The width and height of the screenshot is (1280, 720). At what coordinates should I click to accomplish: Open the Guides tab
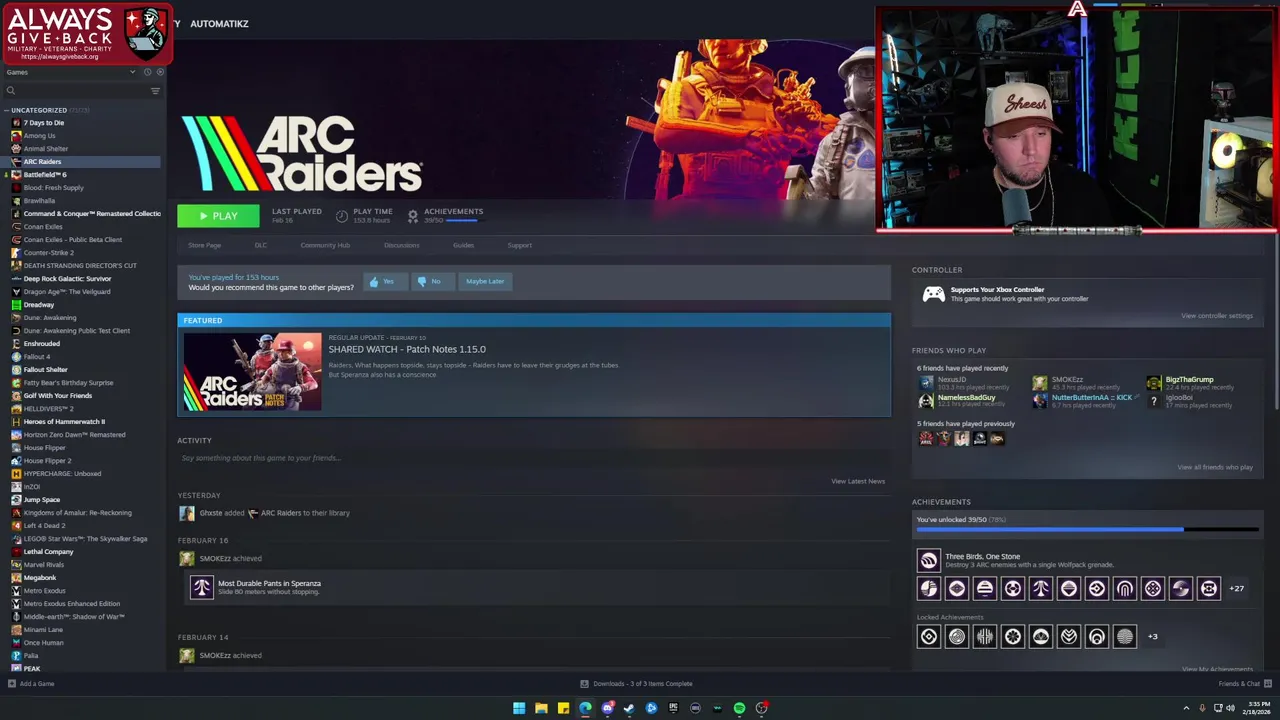pos(463,245)
